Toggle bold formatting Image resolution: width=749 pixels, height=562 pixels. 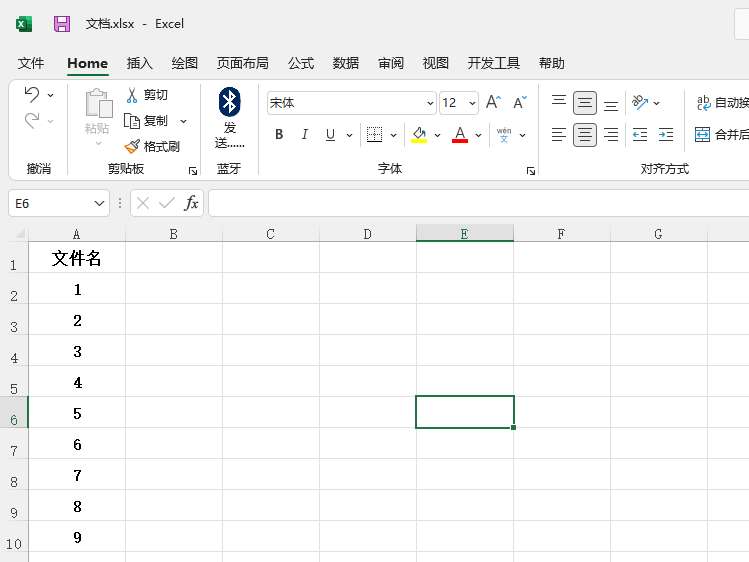coord(279,135)
